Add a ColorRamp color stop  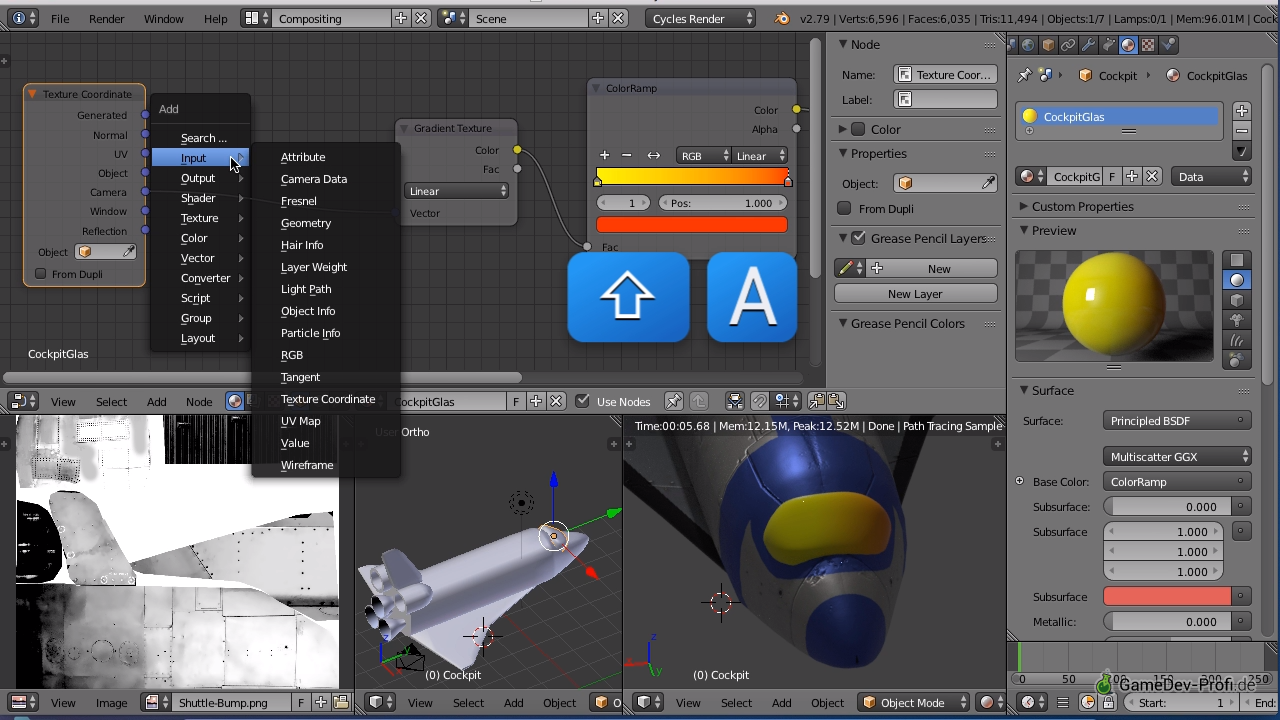coord(604,156)
